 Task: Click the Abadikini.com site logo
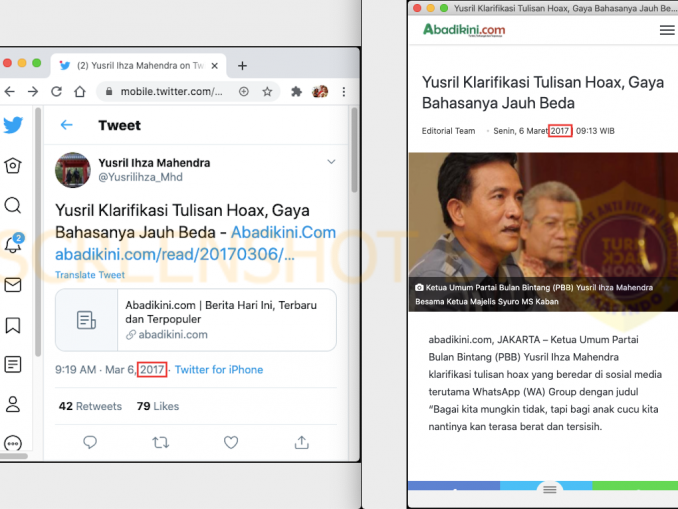tap(464, 29)
